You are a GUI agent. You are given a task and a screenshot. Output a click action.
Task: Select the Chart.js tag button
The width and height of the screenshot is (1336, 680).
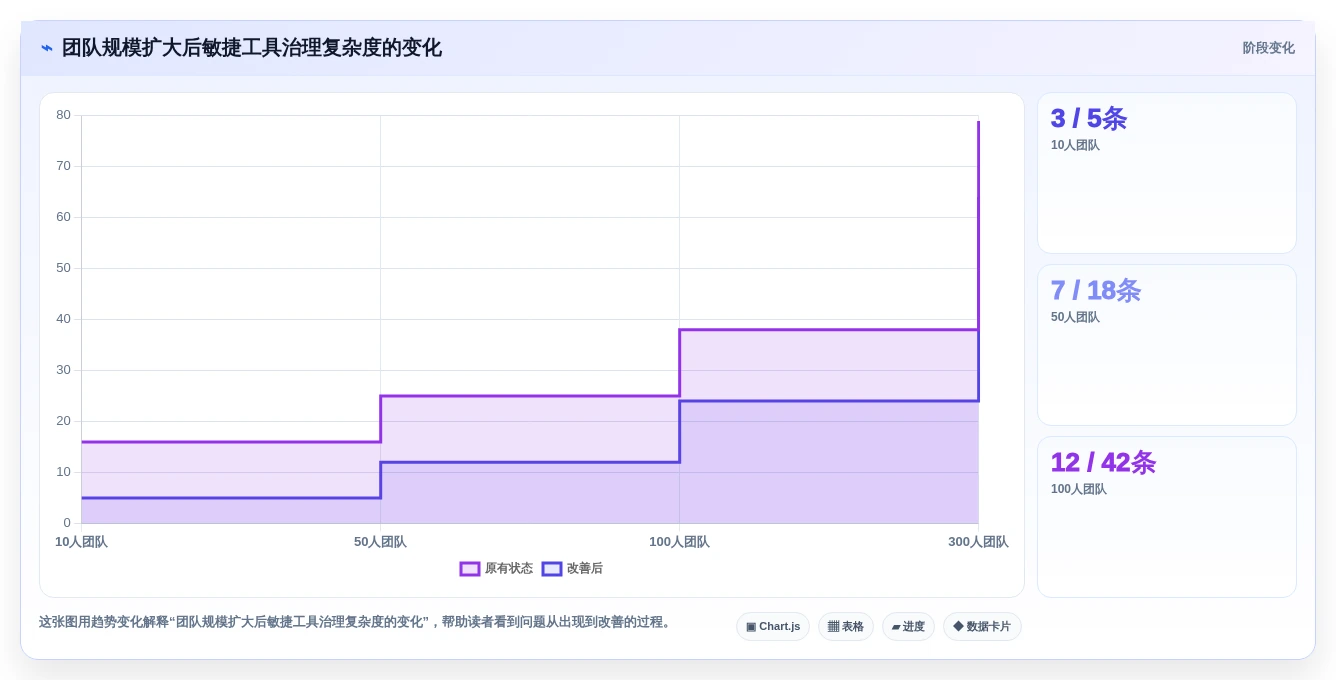point(773,627)
